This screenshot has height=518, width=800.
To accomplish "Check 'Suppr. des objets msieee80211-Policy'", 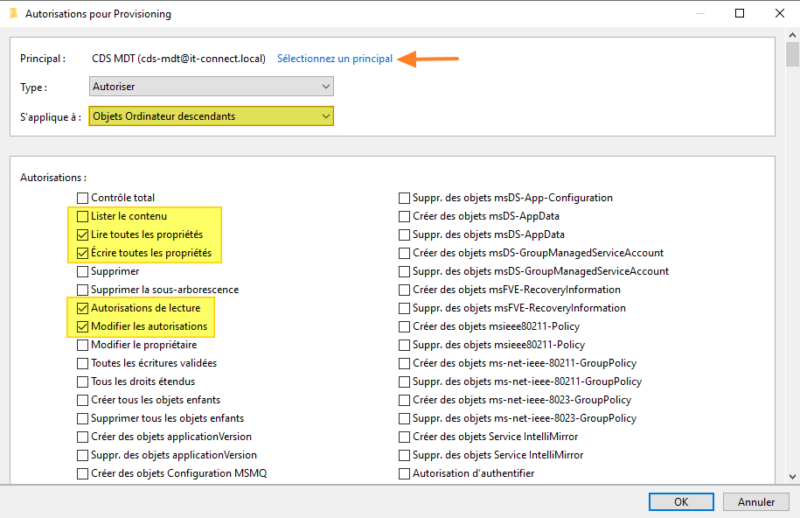I will pyautogui.click(x=404, y=344).
